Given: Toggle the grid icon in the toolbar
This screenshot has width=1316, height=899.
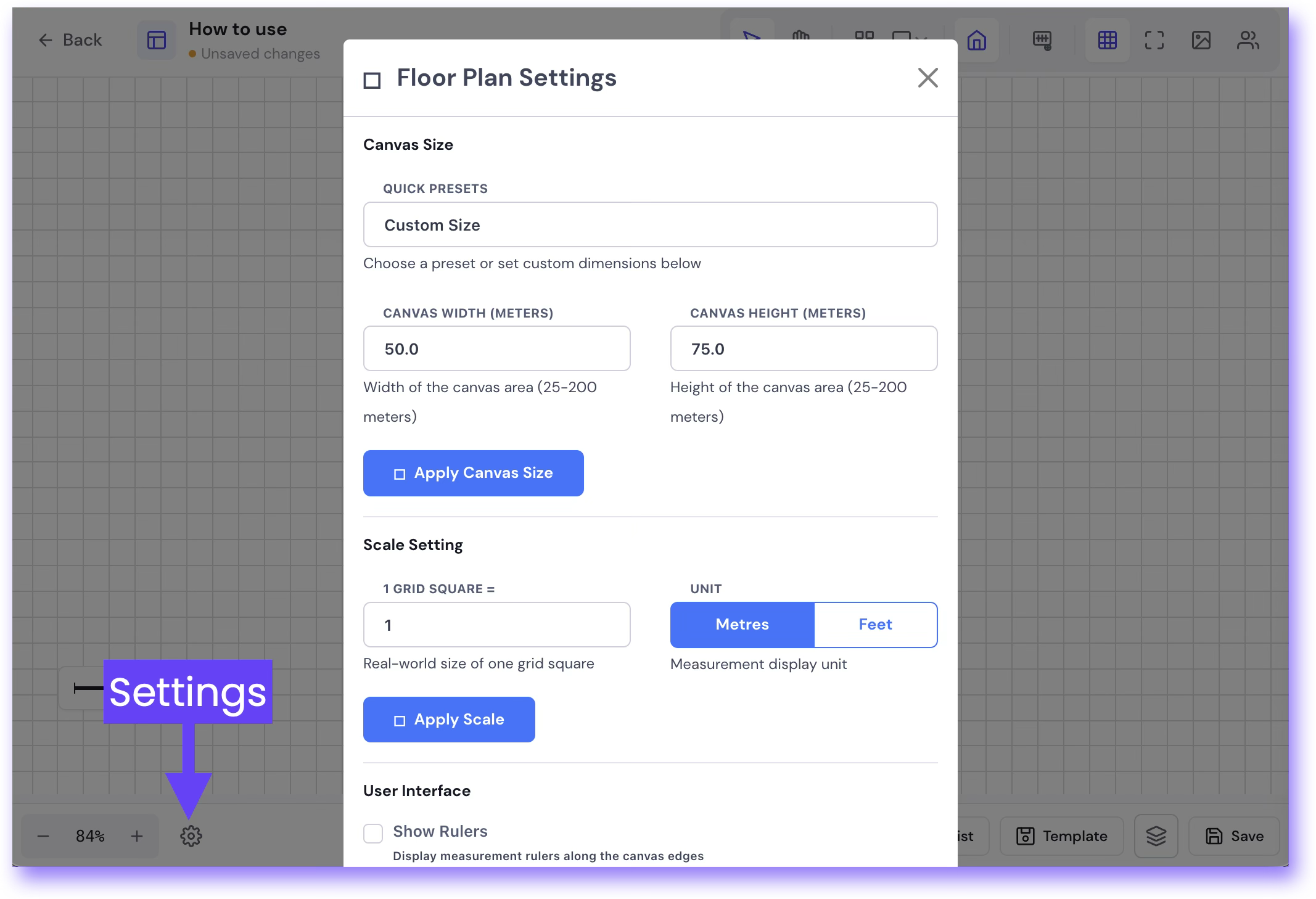Looking at the screenshot, I should pos(1108,40).
